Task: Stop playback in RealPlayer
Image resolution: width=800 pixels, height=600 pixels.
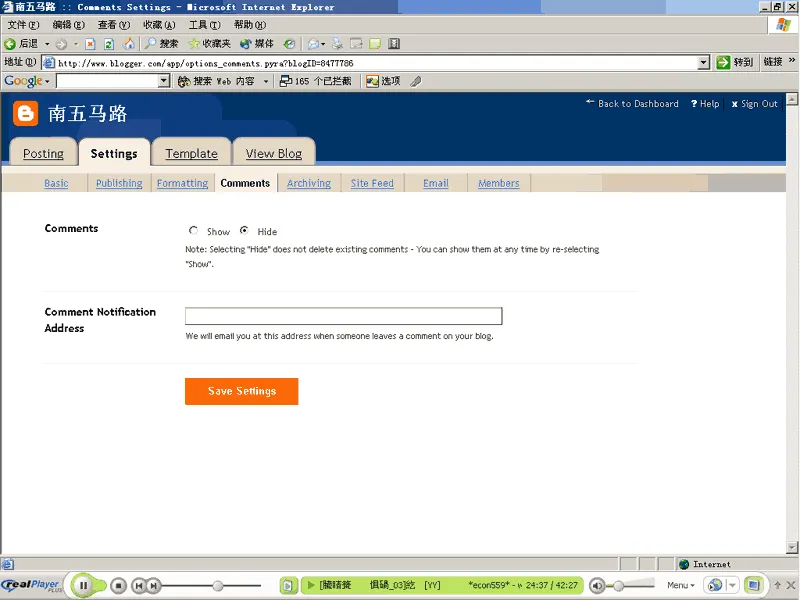Action: (x=118, y=585)
